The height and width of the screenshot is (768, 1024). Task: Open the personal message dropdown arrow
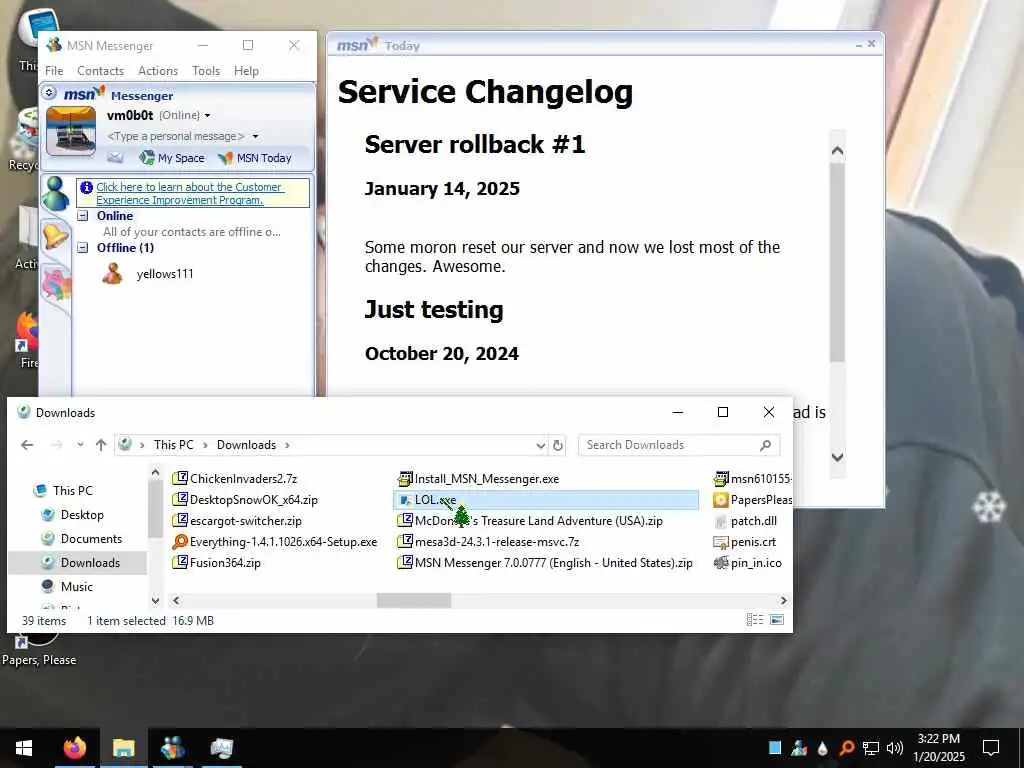pyautogui.click(x=255, y=136)
